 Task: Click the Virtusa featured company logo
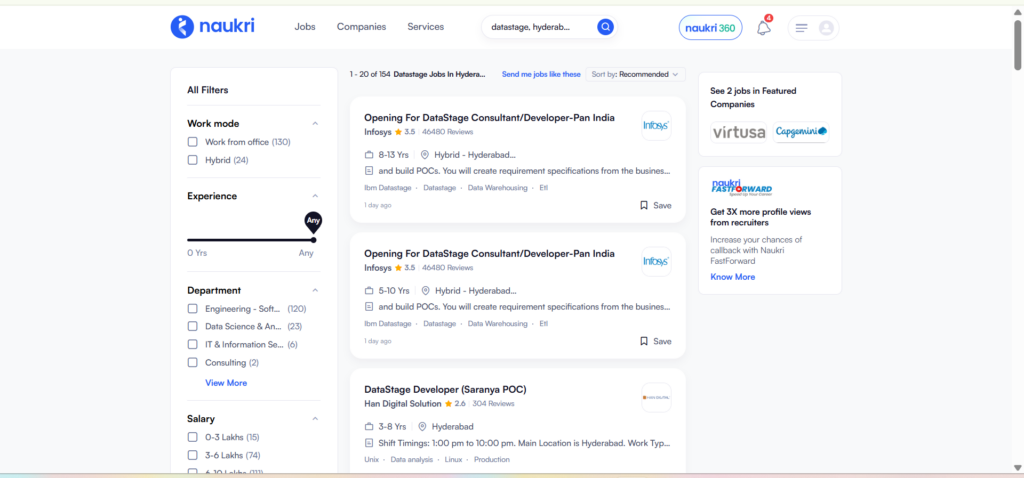coord(739,133)
